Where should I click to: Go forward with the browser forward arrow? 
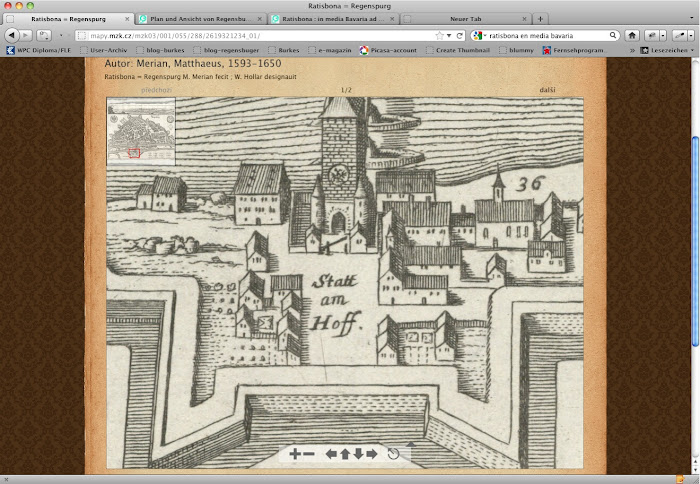[26, 35]
